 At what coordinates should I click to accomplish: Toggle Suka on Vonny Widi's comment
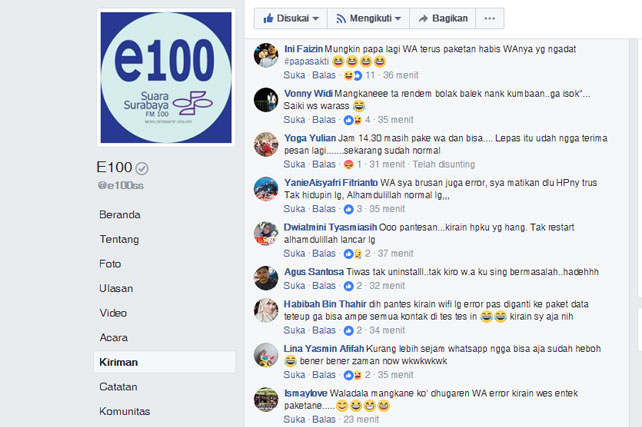coord(294,120)
